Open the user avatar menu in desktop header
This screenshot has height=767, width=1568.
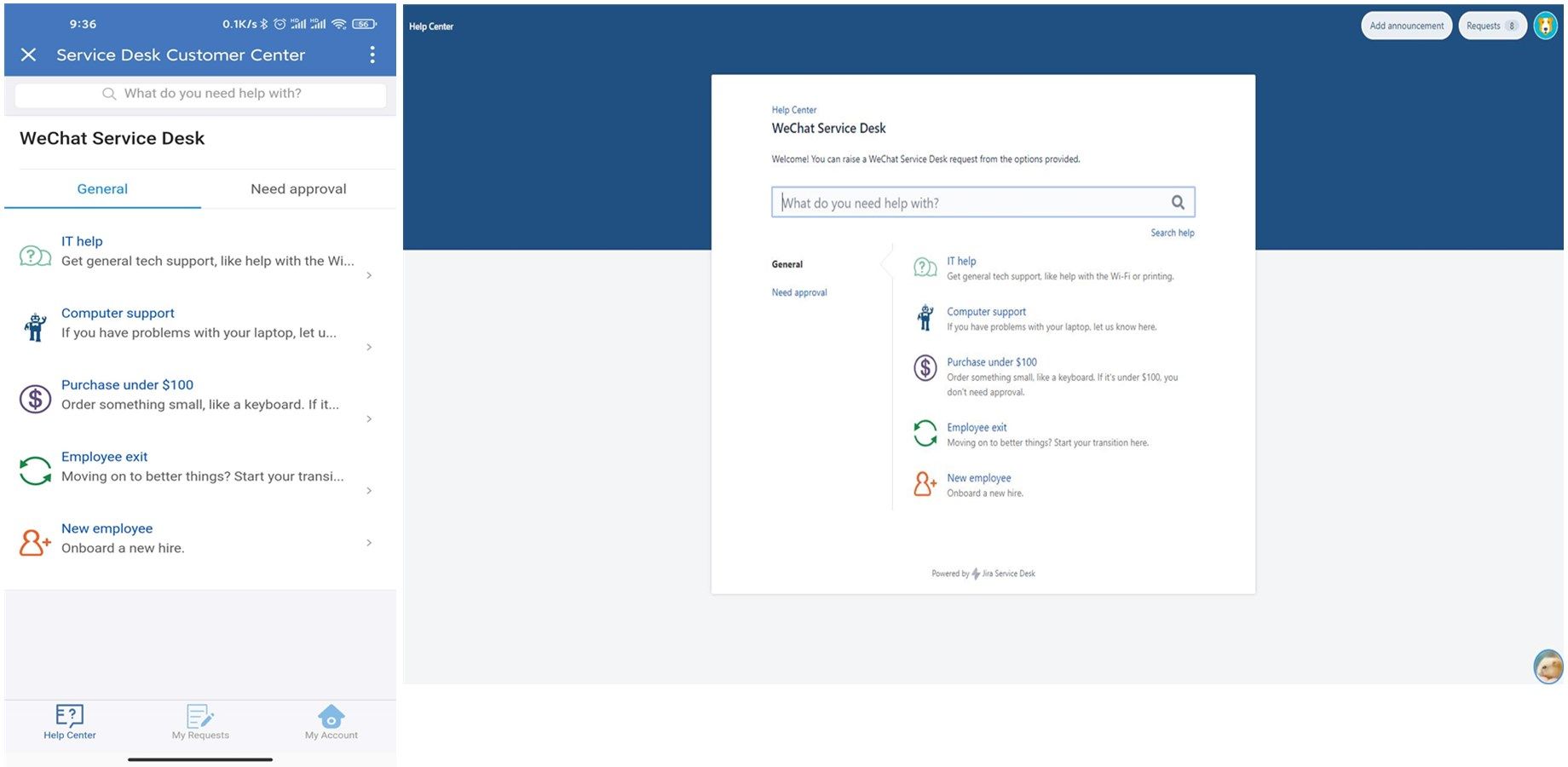[x=1546, y=26]
